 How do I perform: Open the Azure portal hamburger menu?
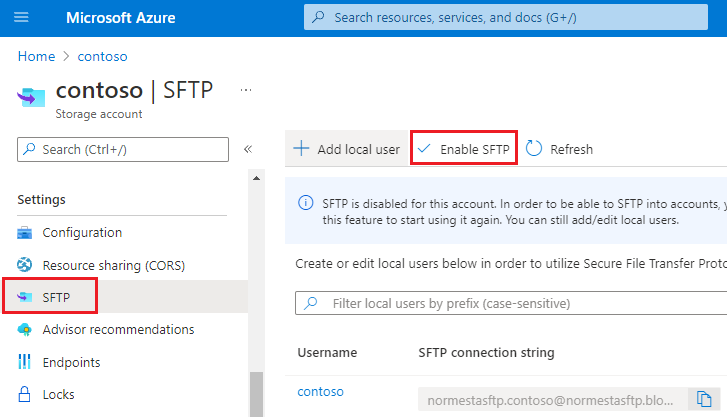22,18
